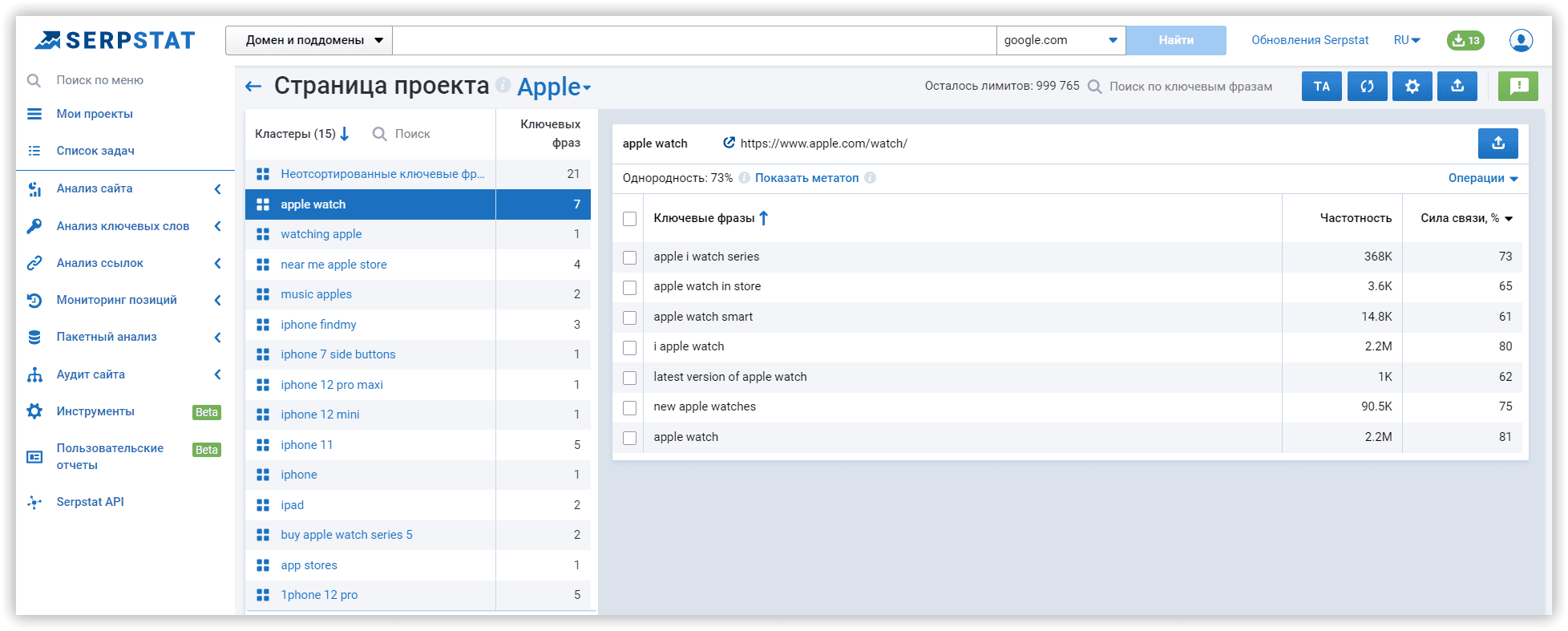Open the Сила связи, % sort dropdown

pyautogui.click(x=1509, y=218)
